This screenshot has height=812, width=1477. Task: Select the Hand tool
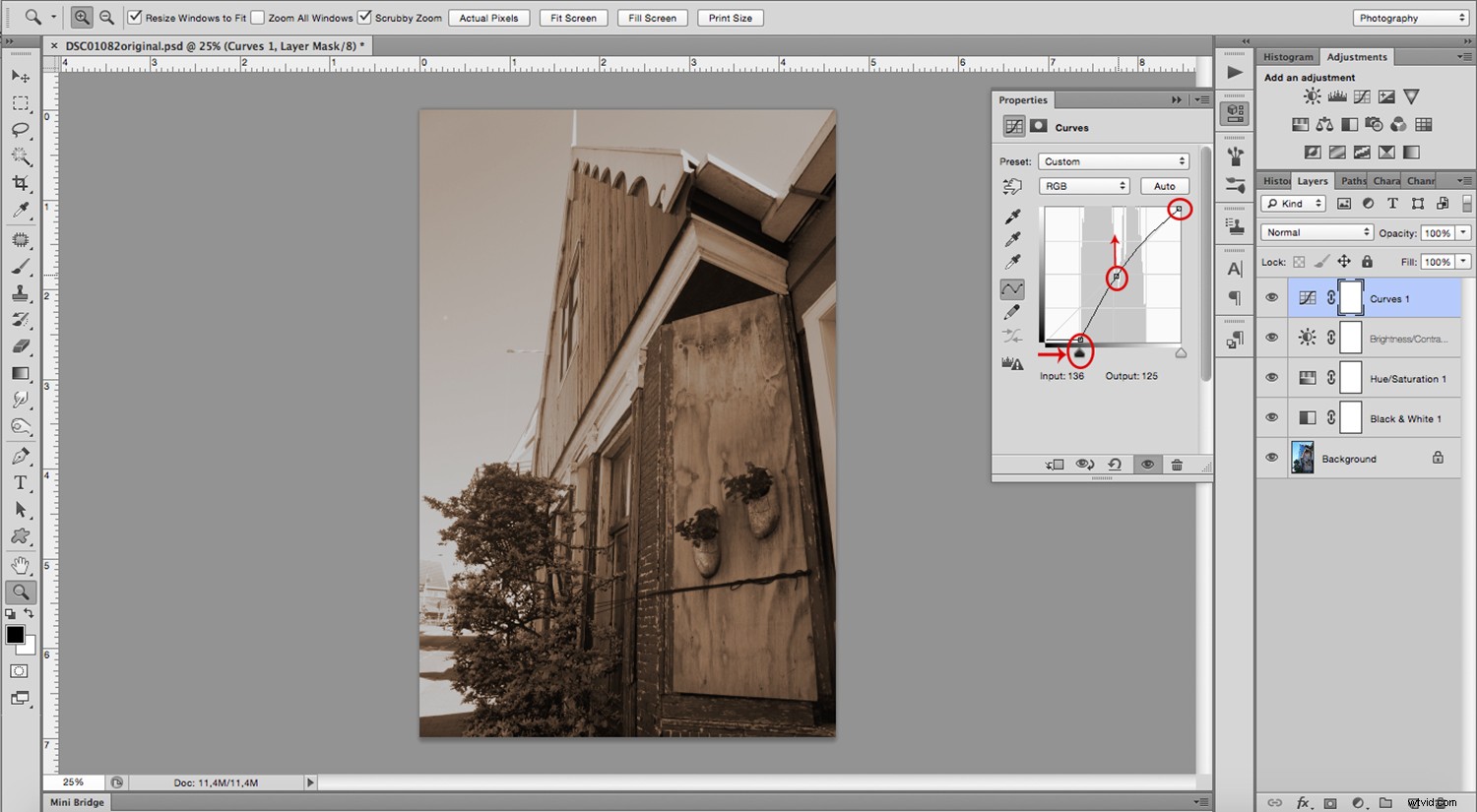[22, 564]
